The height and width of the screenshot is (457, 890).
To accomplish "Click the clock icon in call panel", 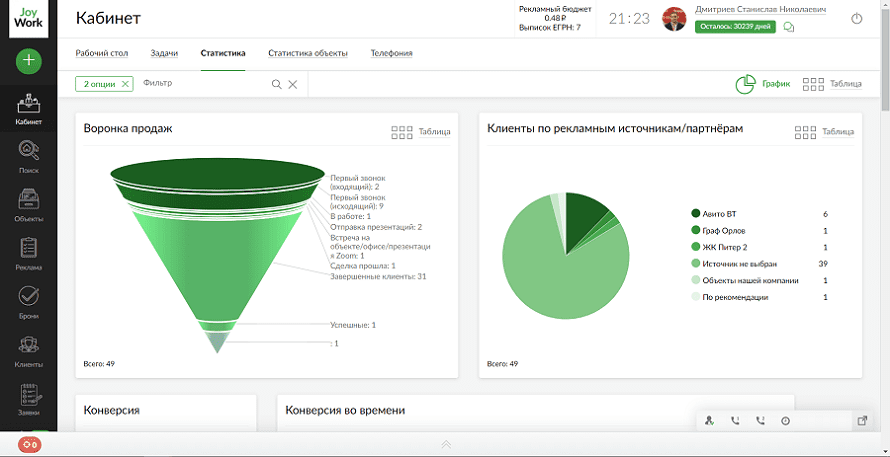I will click(x=785, y=421).
